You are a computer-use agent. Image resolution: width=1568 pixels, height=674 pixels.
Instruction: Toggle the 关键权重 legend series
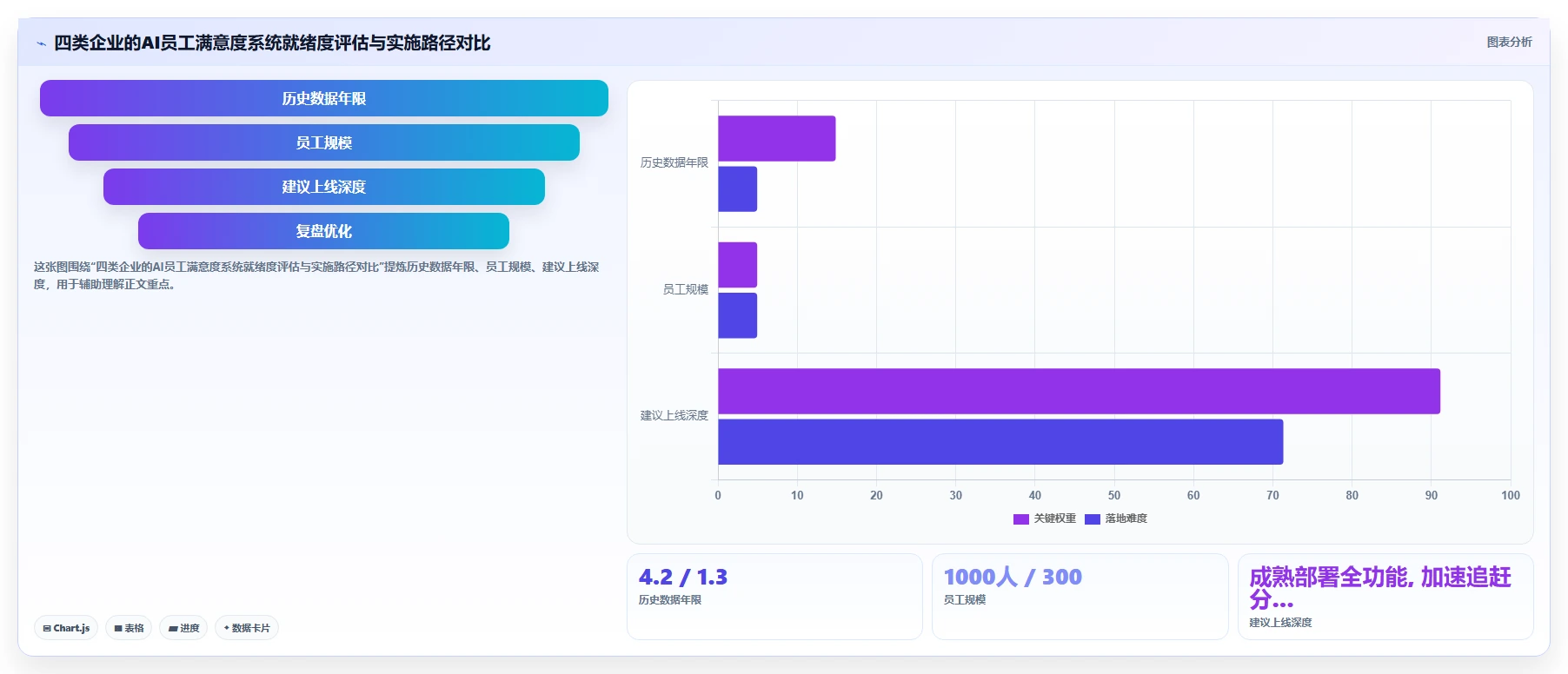click(1045, 519)
